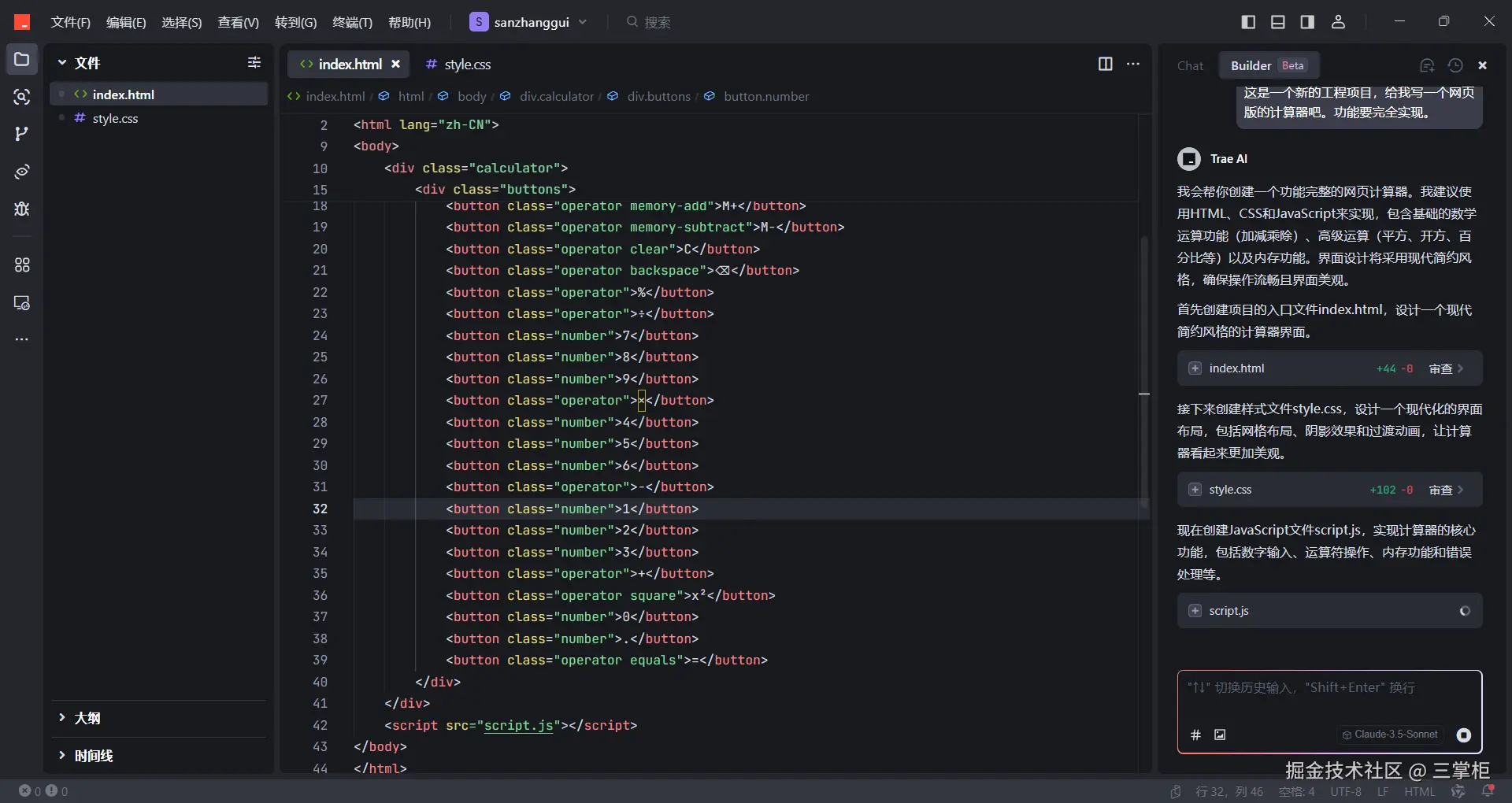Open chat history in the AI panel
1512x803 pixels.
1455,65
